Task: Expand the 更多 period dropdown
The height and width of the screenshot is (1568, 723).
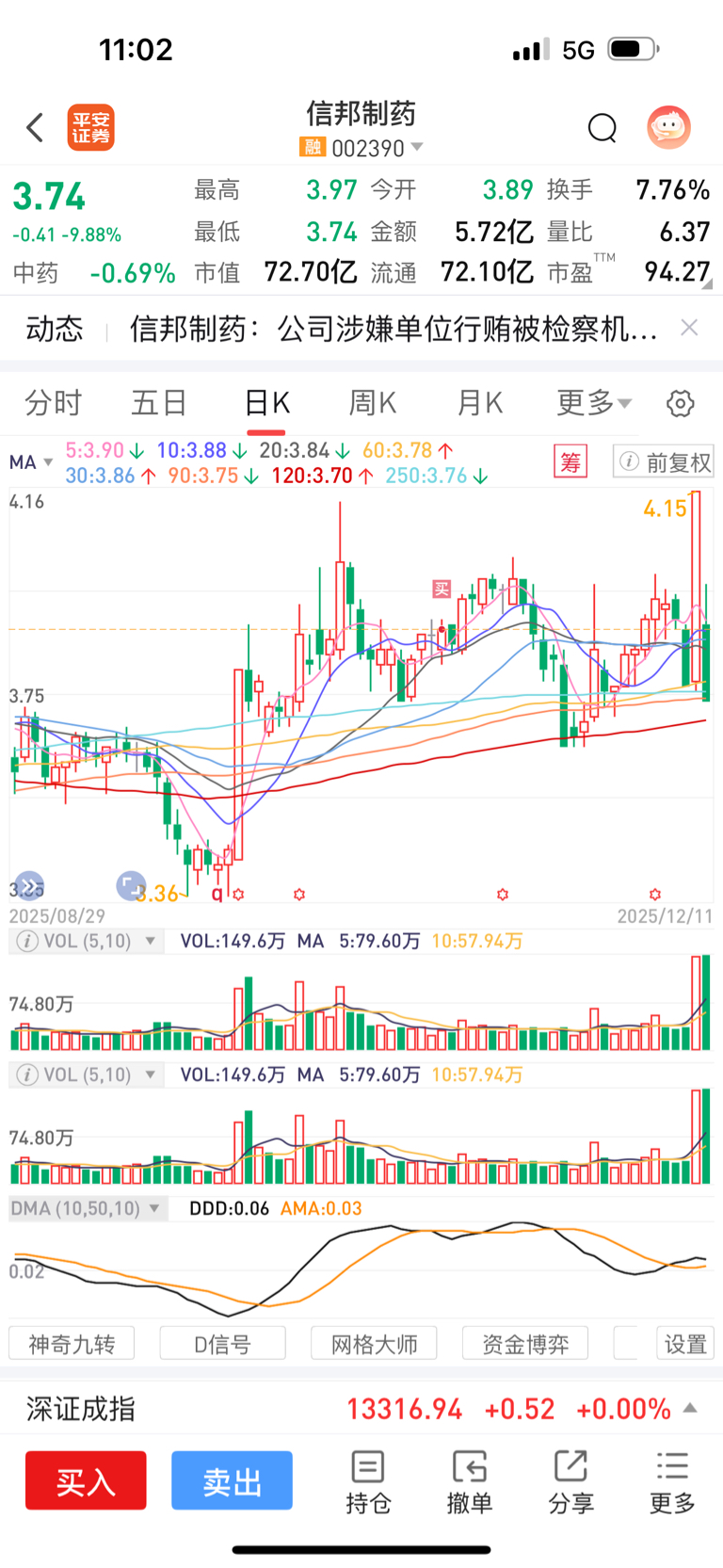Action: pyautogui.click(x=594, y=403)
